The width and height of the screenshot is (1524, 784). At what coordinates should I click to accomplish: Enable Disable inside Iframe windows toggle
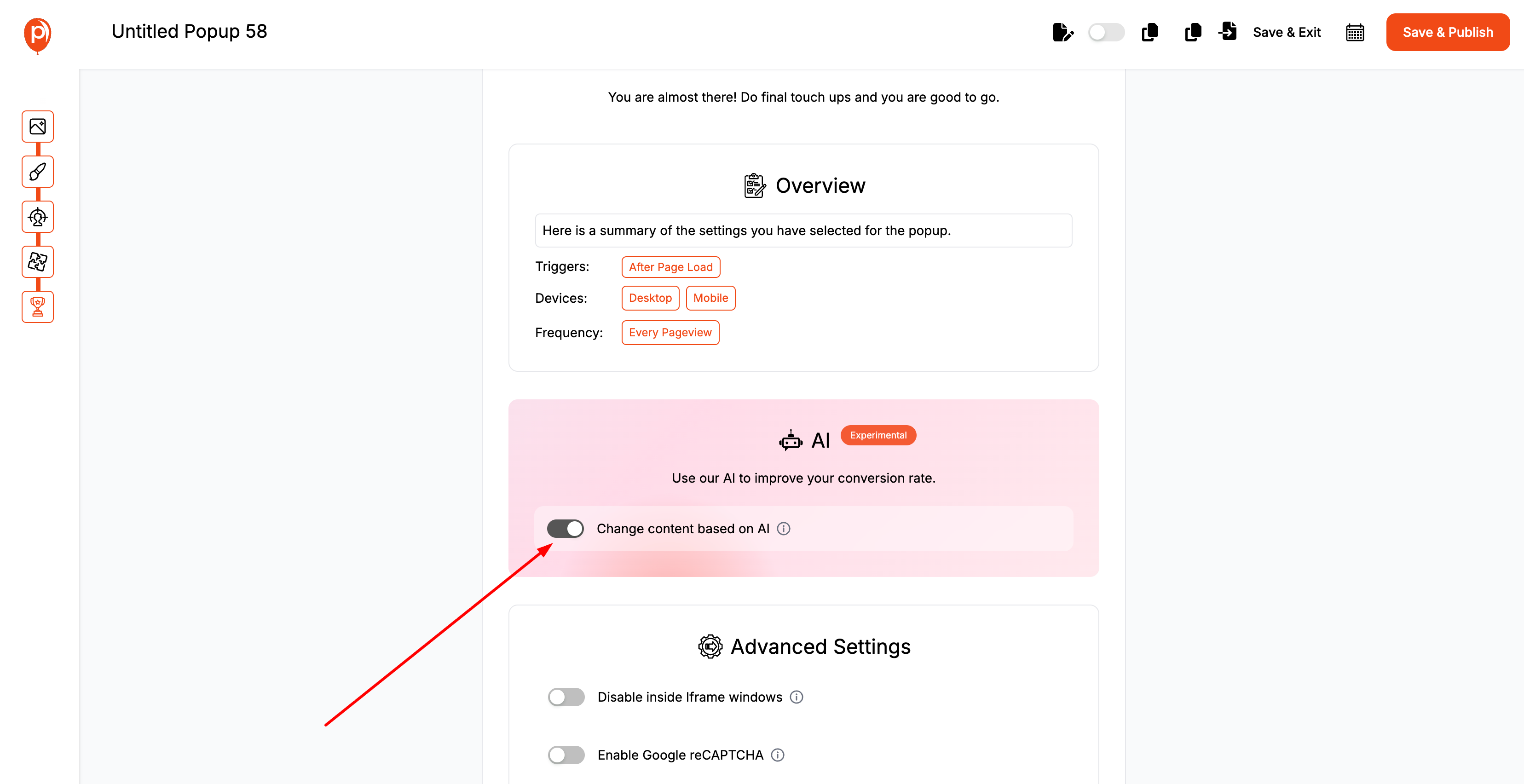566,697
